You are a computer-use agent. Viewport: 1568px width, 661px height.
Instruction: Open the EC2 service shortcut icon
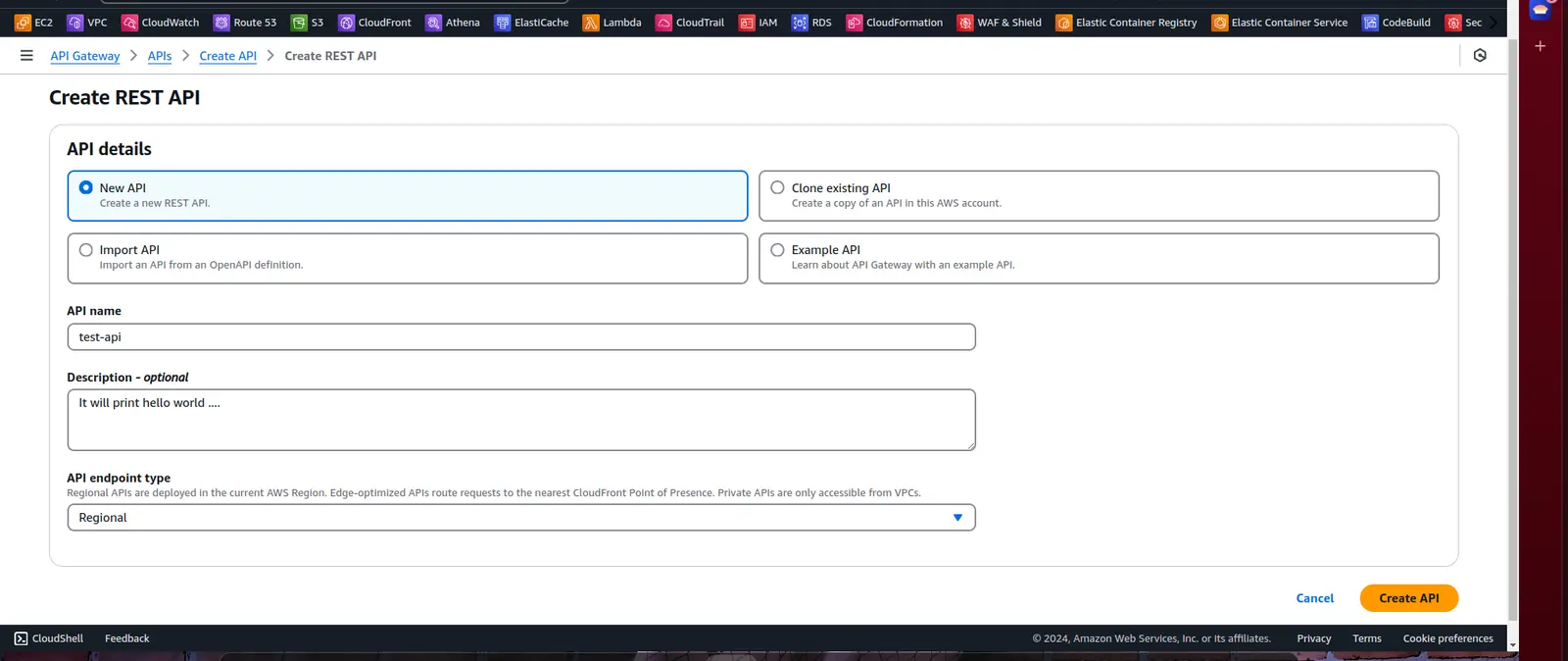pyautogui.click(x=23, y=23)
